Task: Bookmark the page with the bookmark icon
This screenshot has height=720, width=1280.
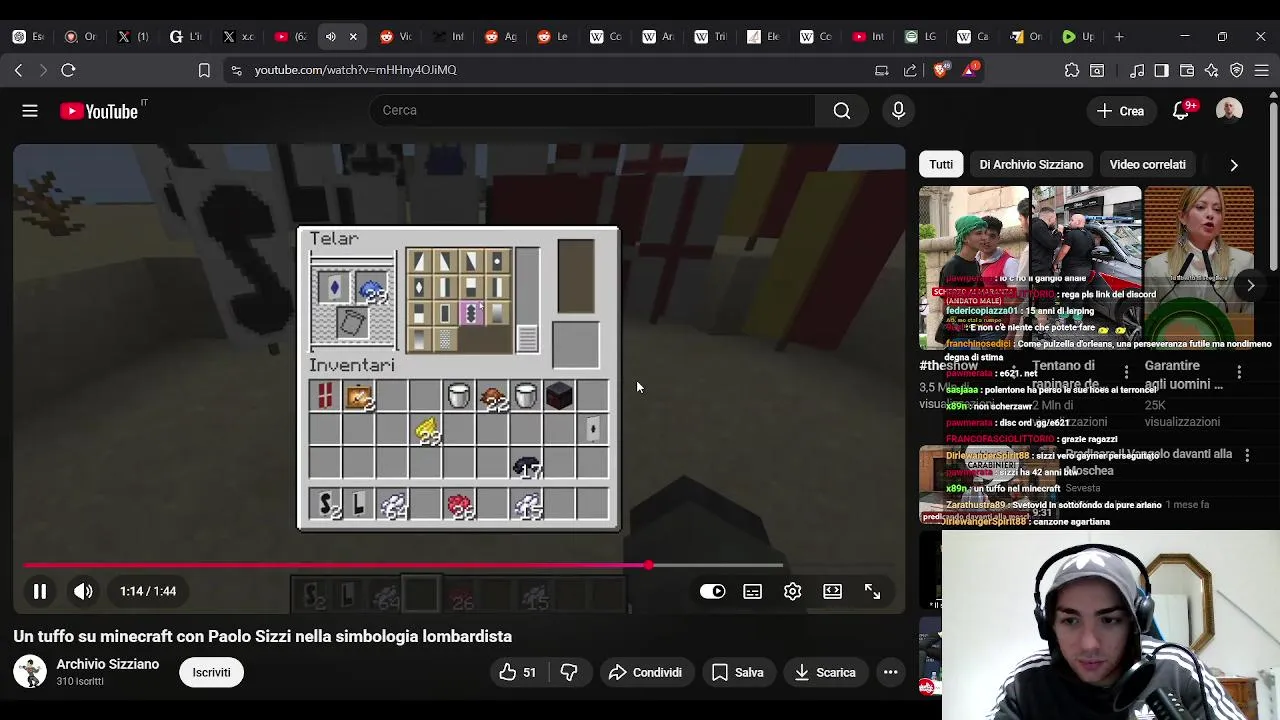Action: tap(204, 70)
